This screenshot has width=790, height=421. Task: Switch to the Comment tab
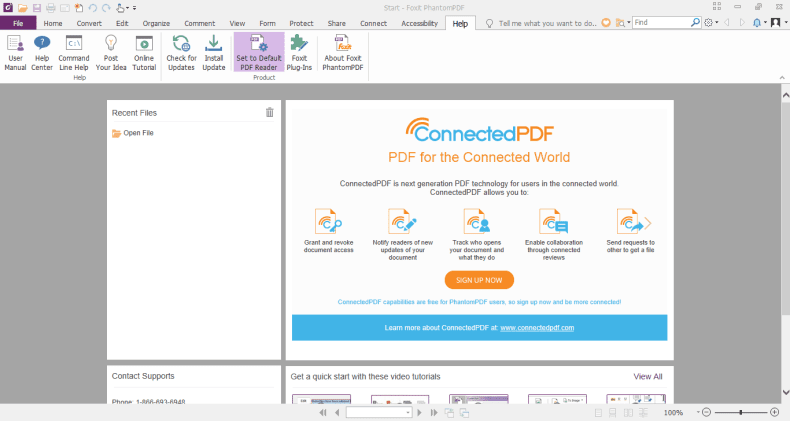click(200, 23)
